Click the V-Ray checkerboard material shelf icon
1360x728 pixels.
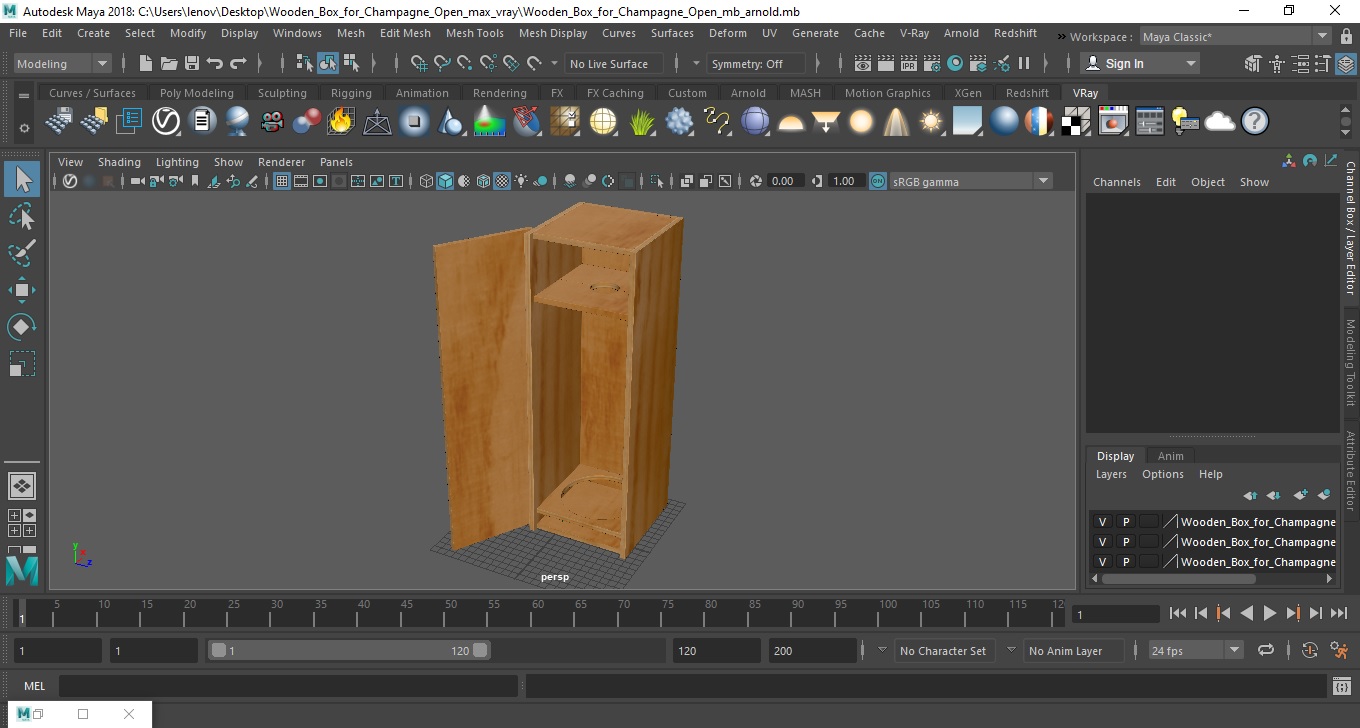tap(1075, 122)
